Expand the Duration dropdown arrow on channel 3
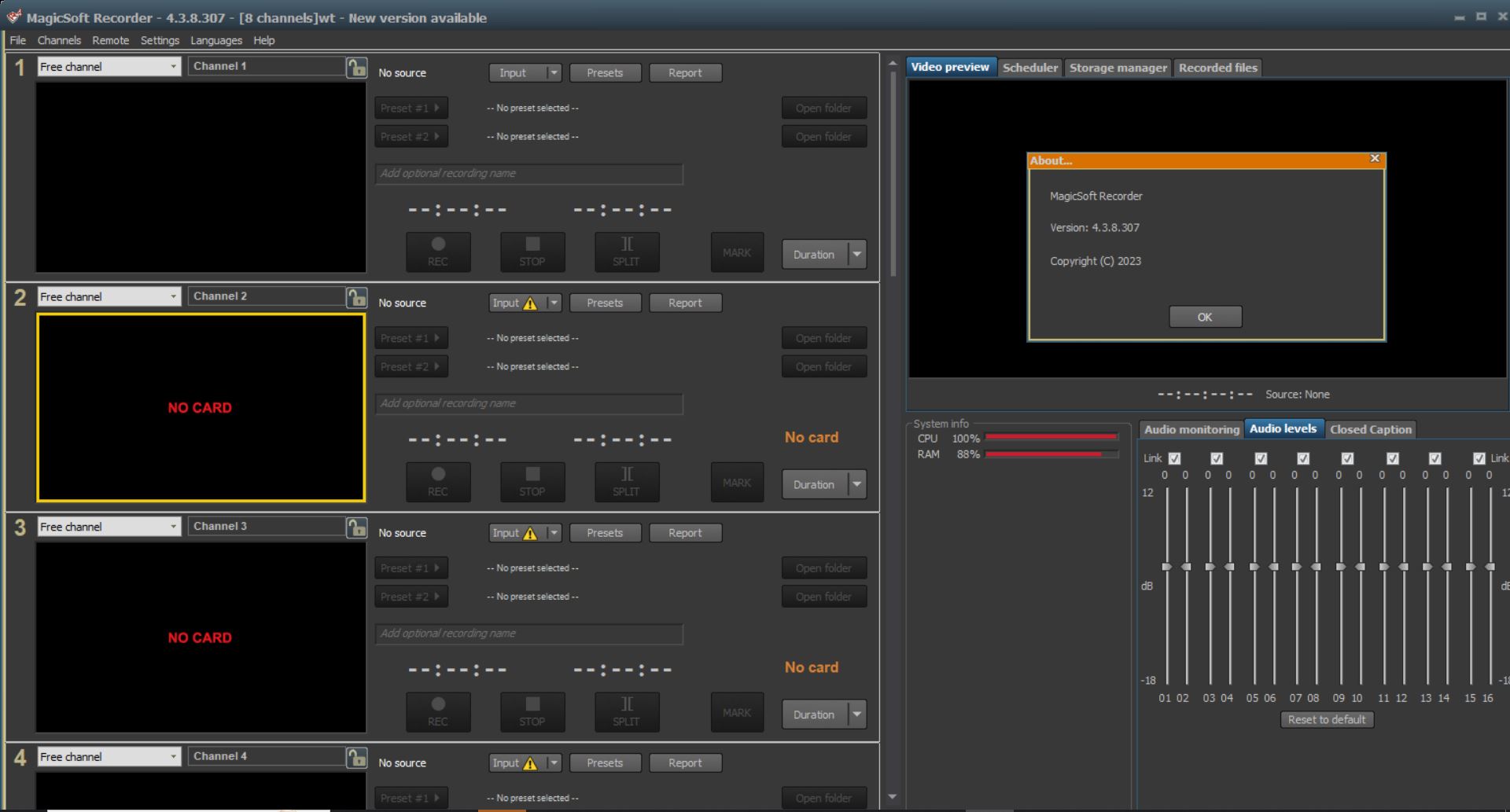Screen dimensions: 1510x812 (x=857, y=715)
